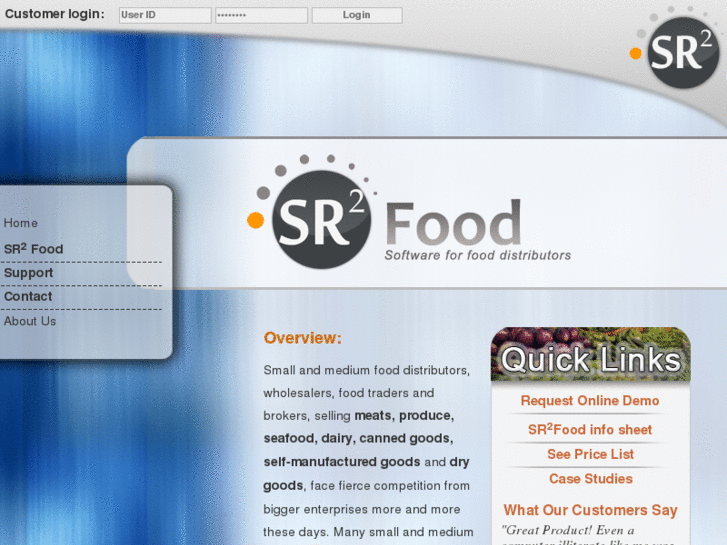Click the Request Online Demo link
Viewport: 727px width, 545px height.
pyautogui.click(x=590, y=401)
